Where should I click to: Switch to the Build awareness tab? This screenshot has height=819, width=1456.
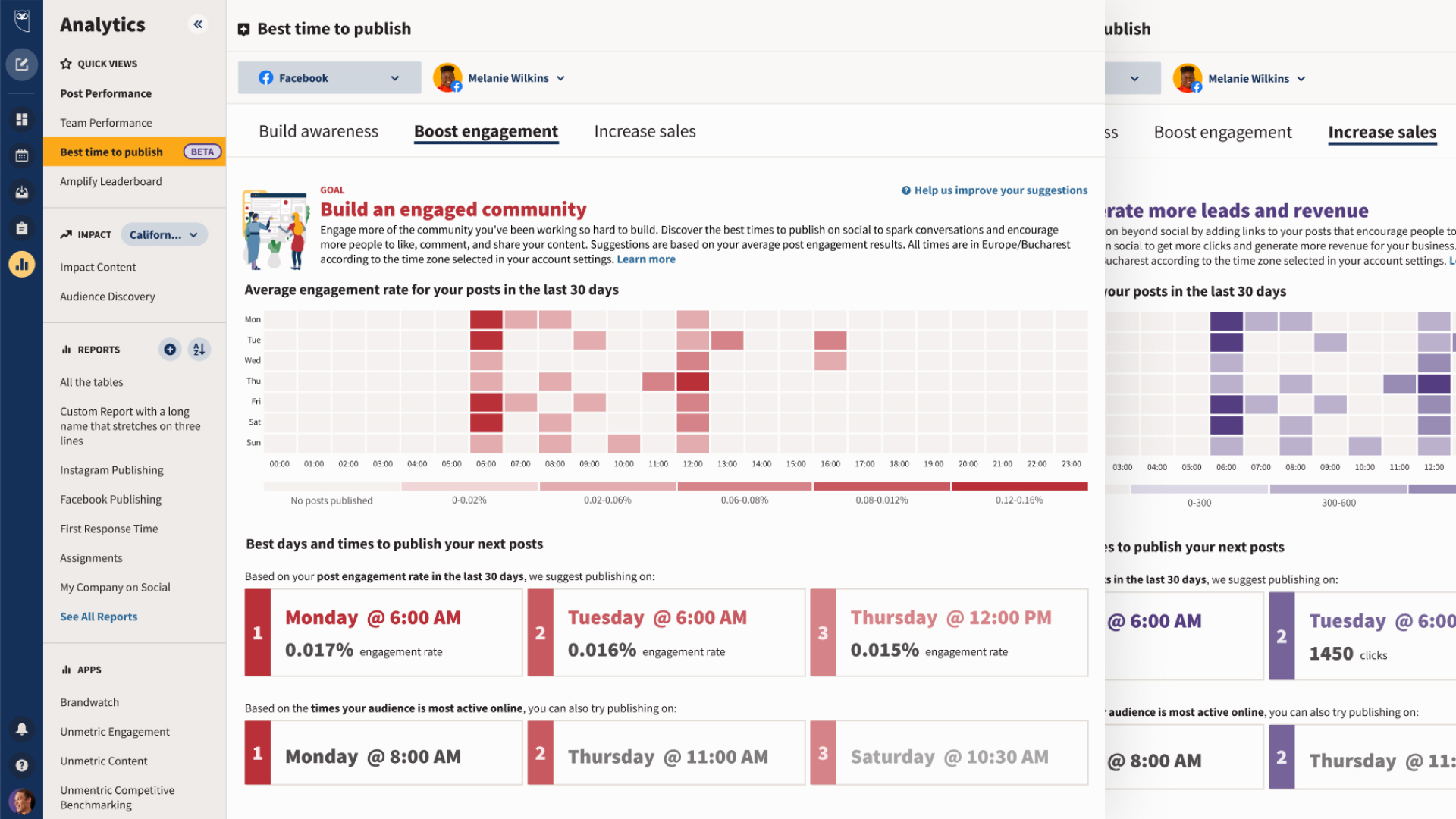pos(318,130)
